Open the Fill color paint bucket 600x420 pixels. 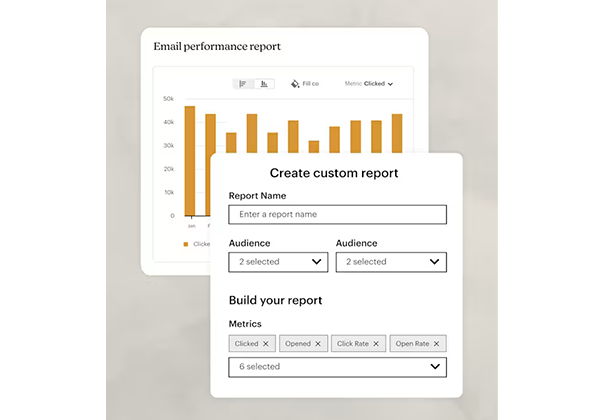[295, 84]
